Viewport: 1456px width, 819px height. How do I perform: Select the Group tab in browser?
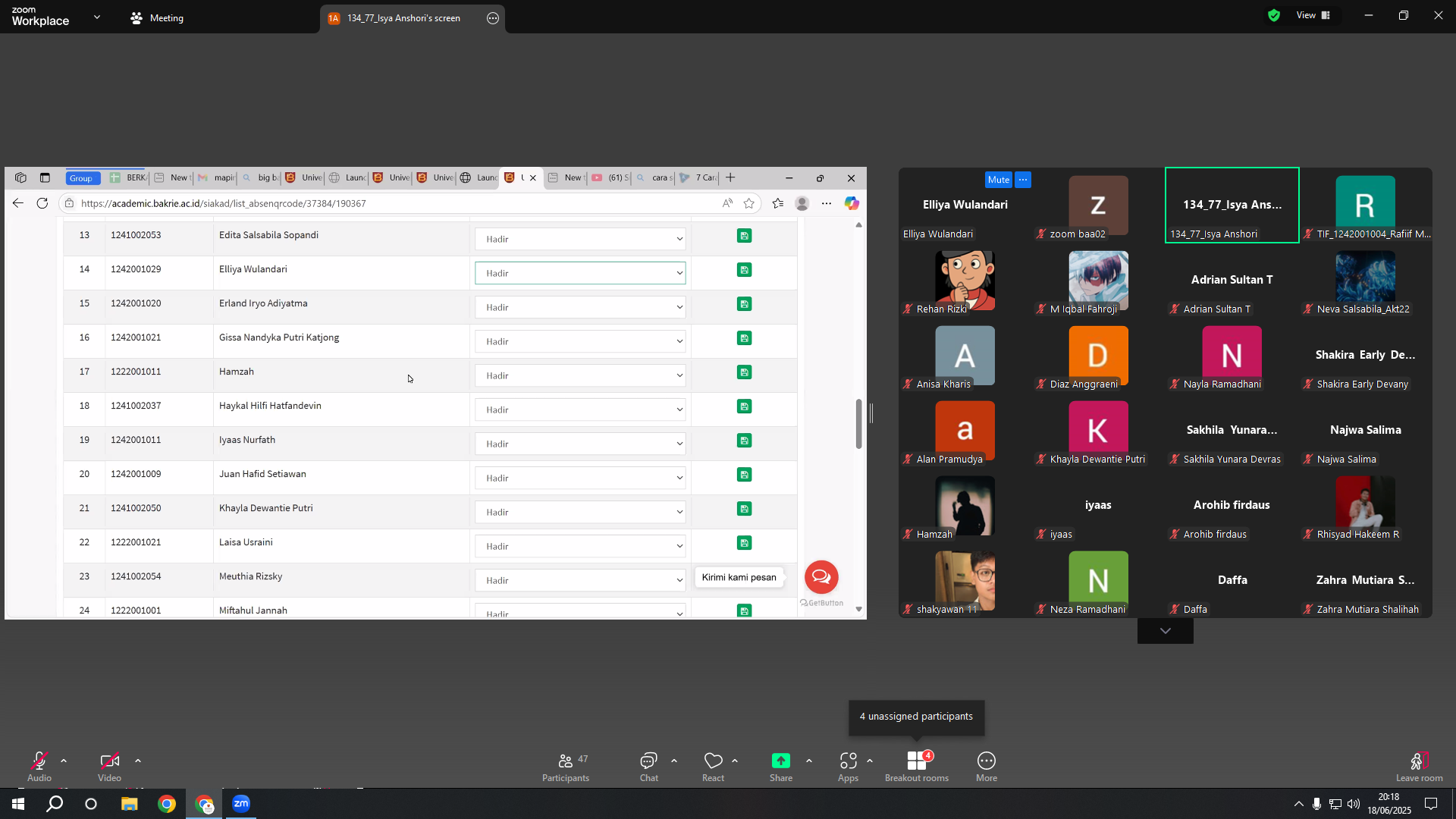point(82,178)
